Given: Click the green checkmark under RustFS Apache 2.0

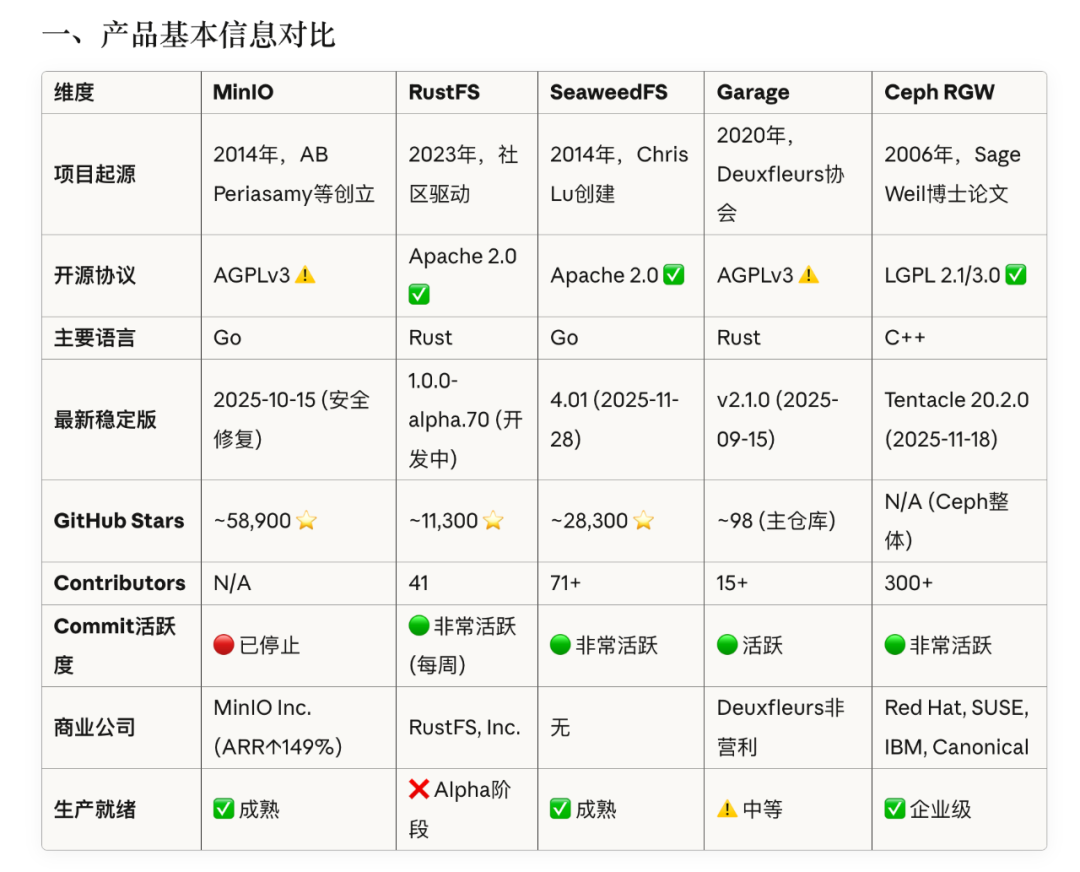Looking at the screenshot, I should pyautogui.click(x=419, y=295).
